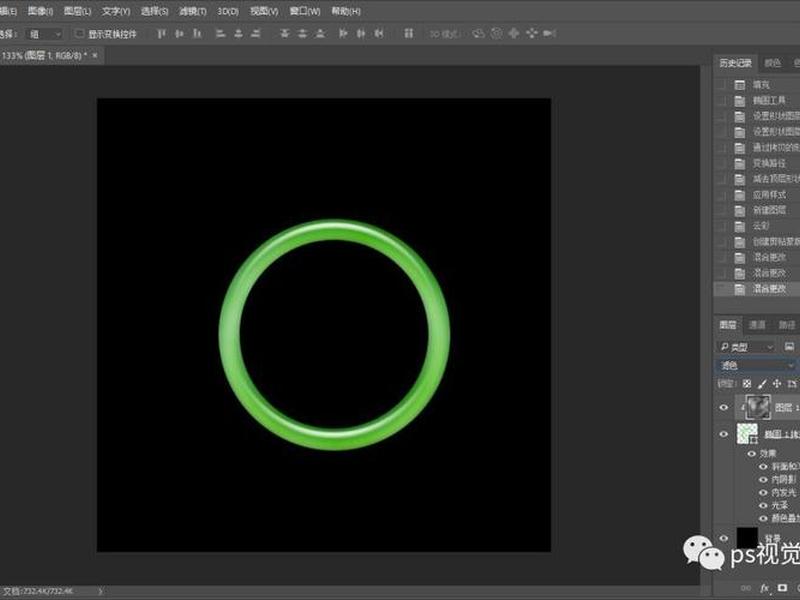Screen dimensions: 800x600
Task: Click the auto-align layers icon
Action: coord(408,34)
